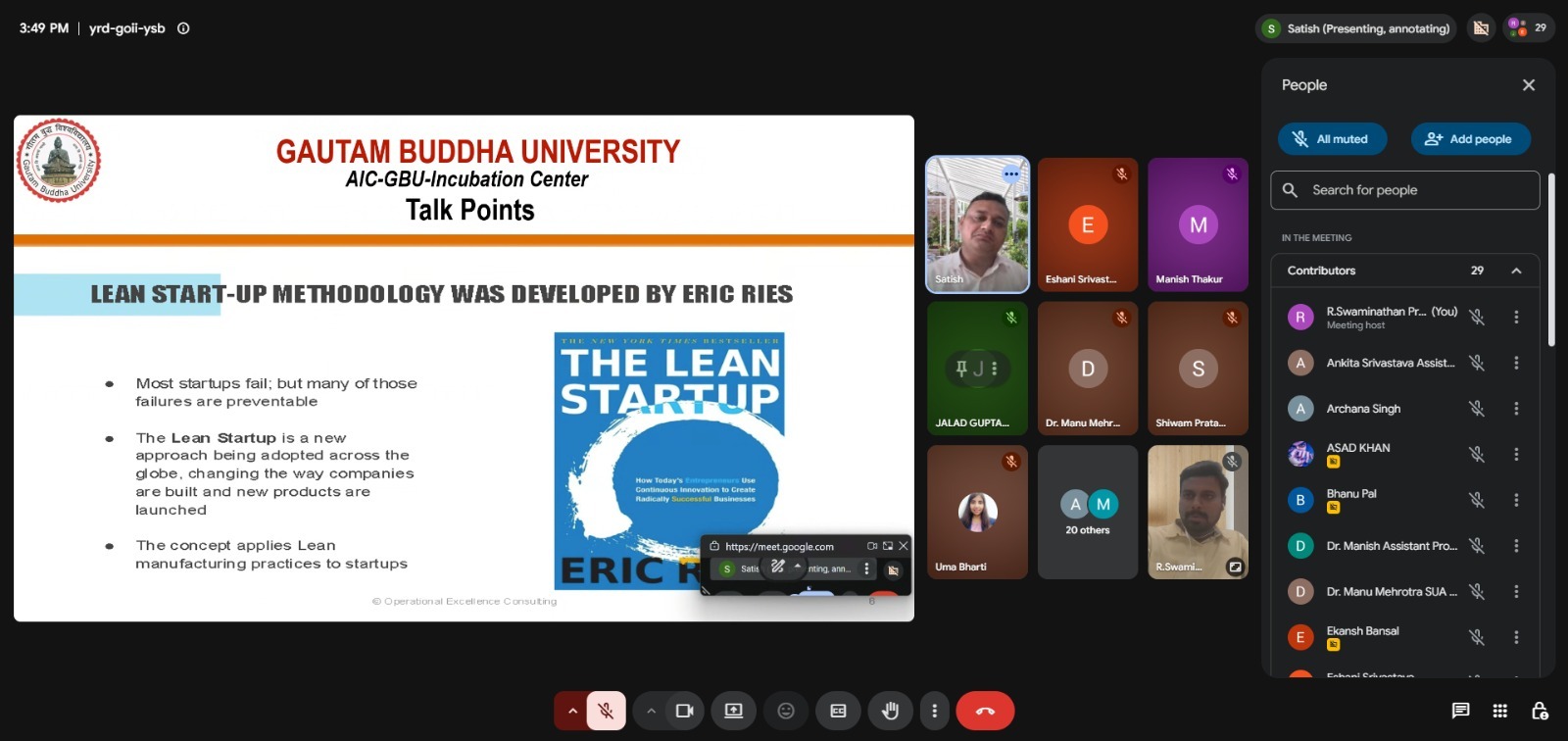This screenshot has width=1568, height=741.
Task: Open host controls lock icon
Action: (1540, 711)
